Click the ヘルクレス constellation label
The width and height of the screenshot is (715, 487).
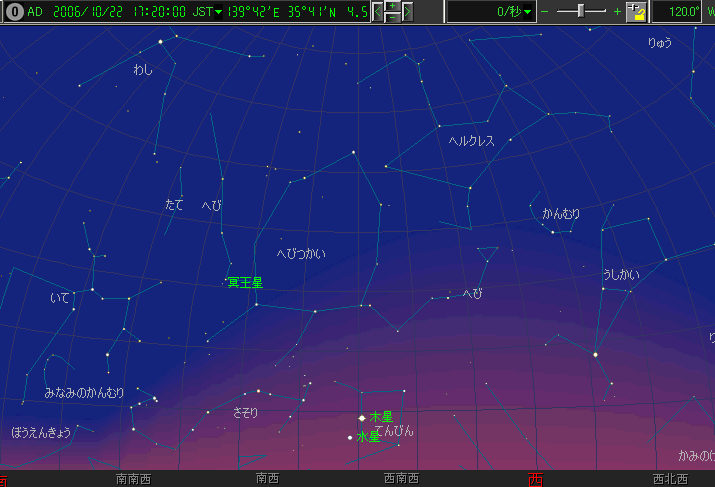point(472,141)
